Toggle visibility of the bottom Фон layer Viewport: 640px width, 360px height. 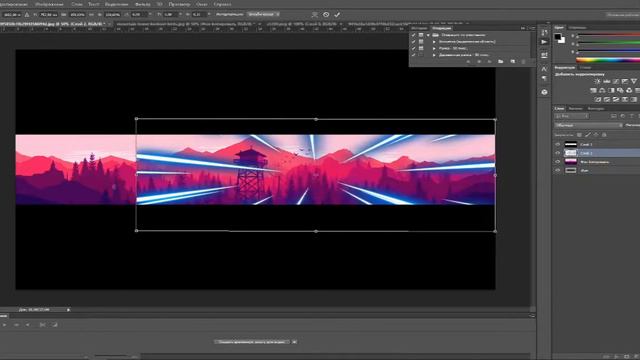click(558, 170)
